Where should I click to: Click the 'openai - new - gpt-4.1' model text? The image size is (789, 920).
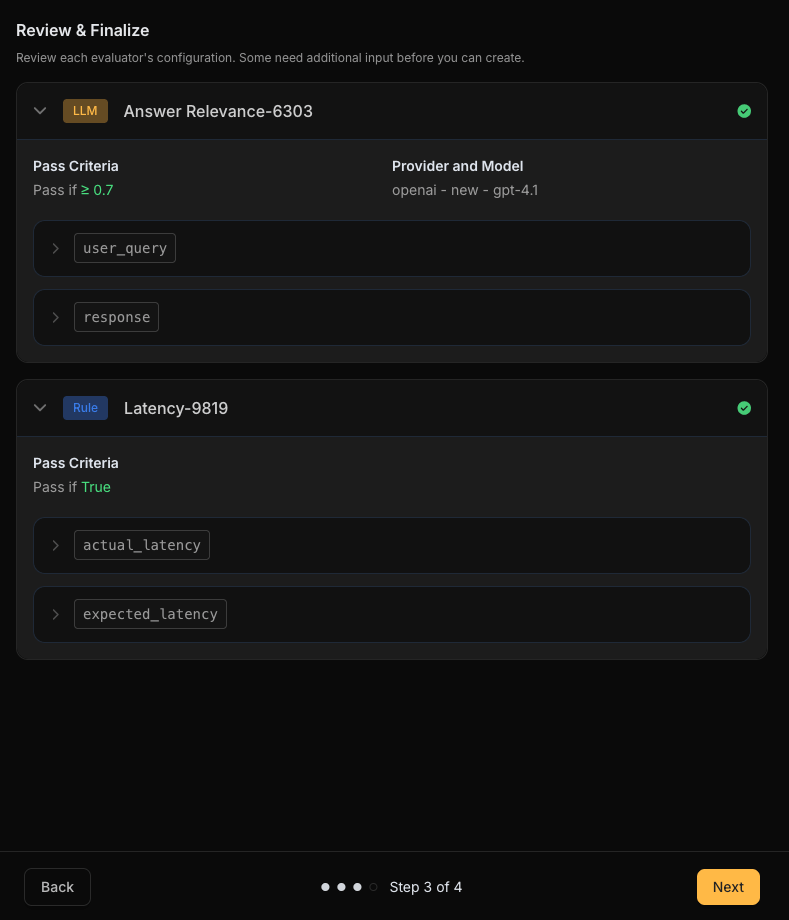pos(465,190)
